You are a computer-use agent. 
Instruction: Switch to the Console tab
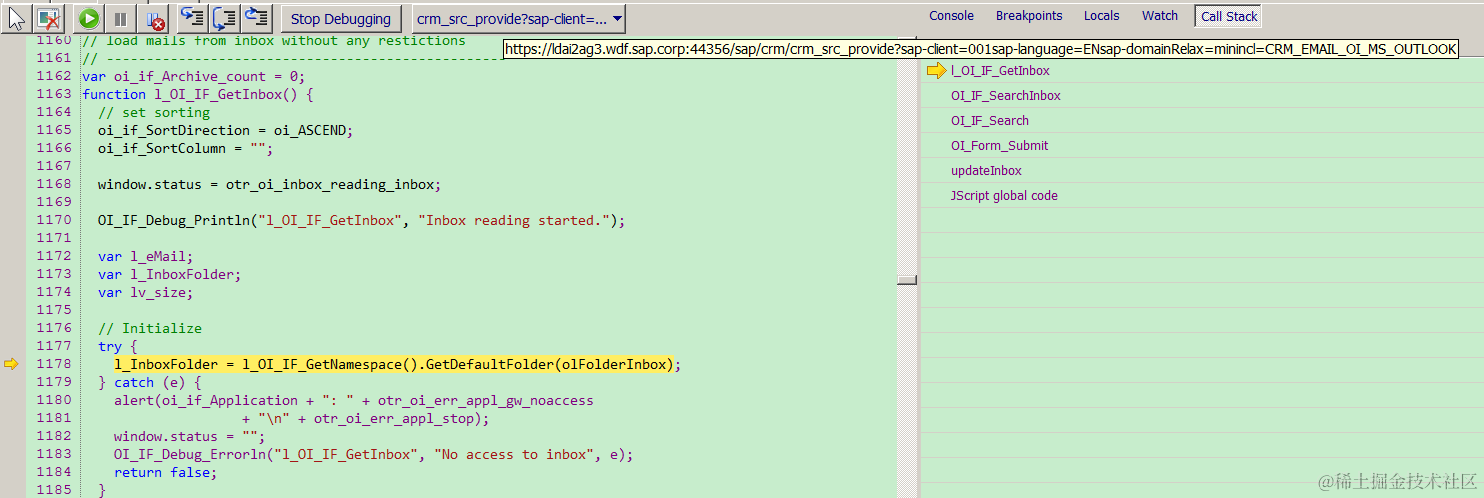pos(951,16)
